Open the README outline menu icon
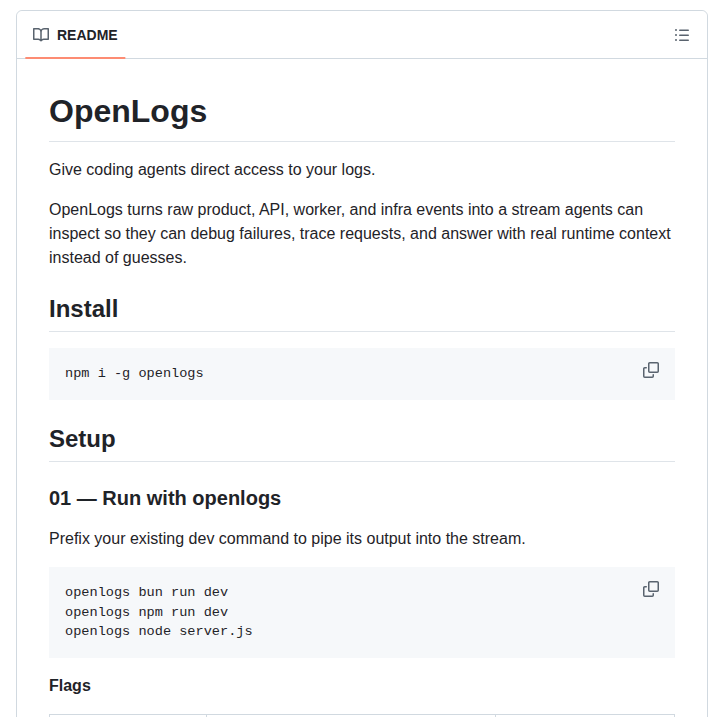This screenshot has height=717, width=724. 682,35
